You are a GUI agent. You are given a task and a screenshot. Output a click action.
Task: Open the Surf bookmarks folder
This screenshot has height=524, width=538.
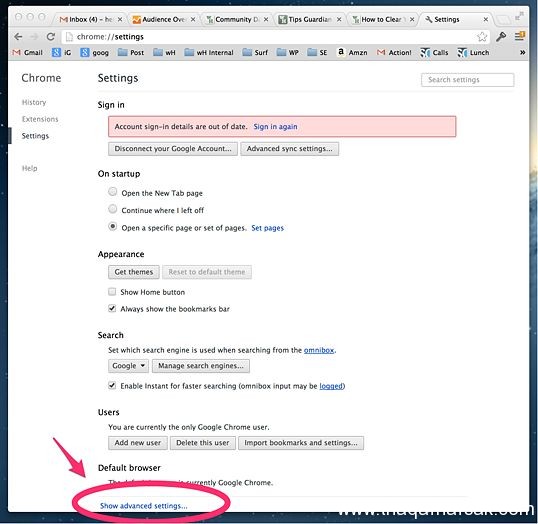coord(255,53)
